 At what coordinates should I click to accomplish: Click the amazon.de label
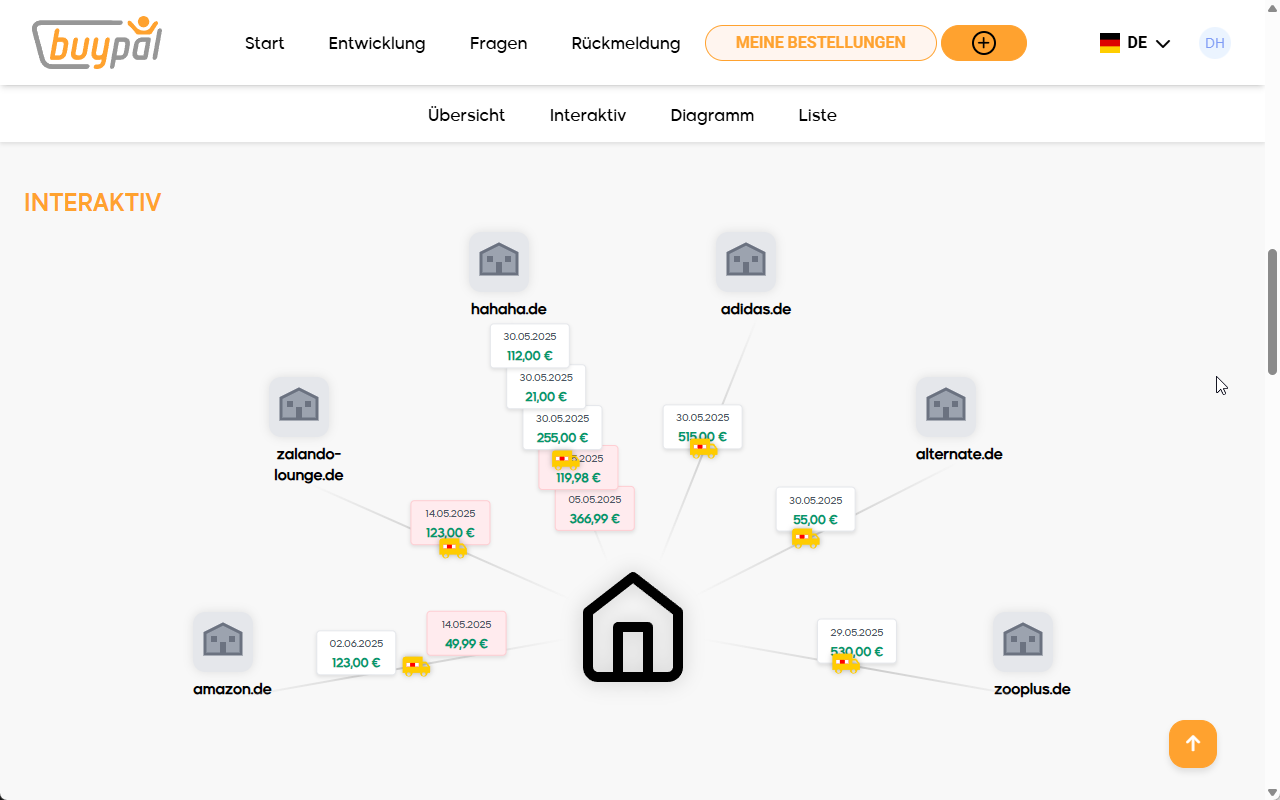pyautogui.click(x=233, y=689)
